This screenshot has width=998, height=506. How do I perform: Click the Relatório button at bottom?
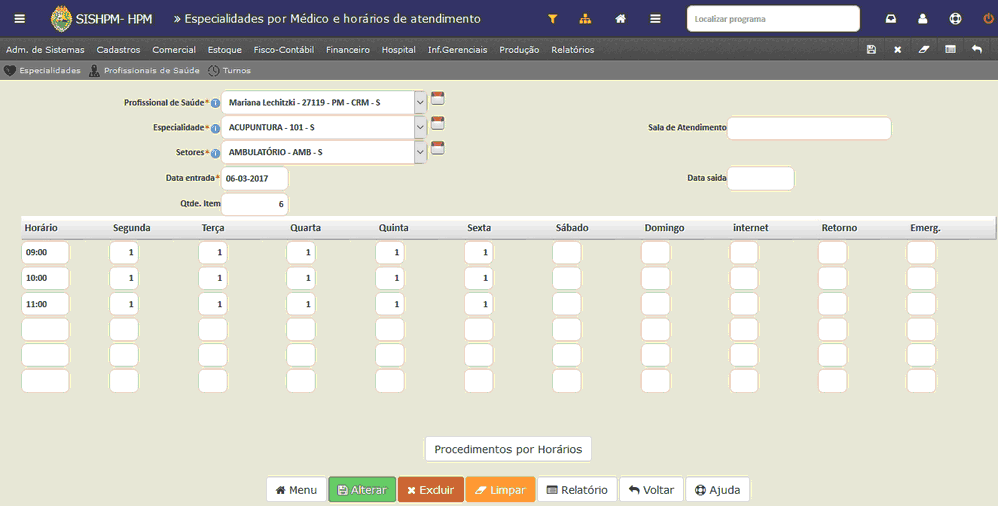[x=577, y=489]
